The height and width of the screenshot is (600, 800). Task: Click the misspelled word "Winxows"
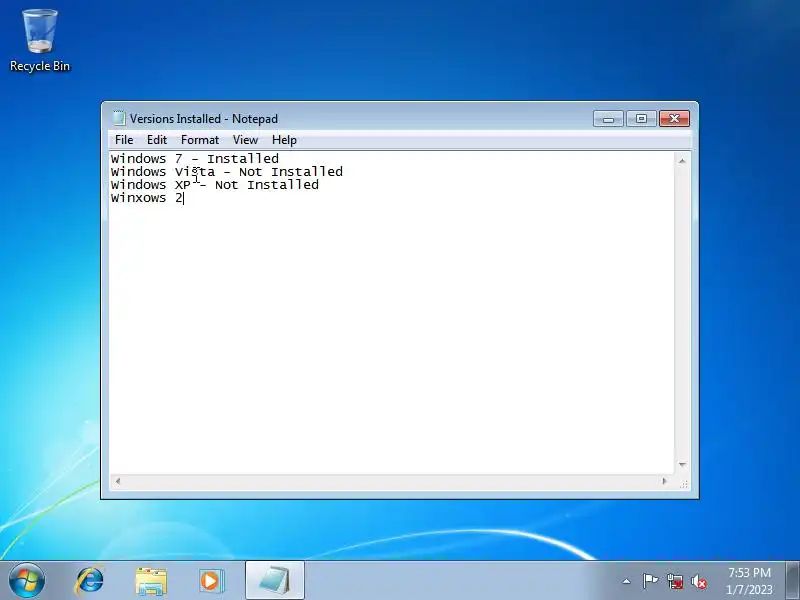pos(138,198)
